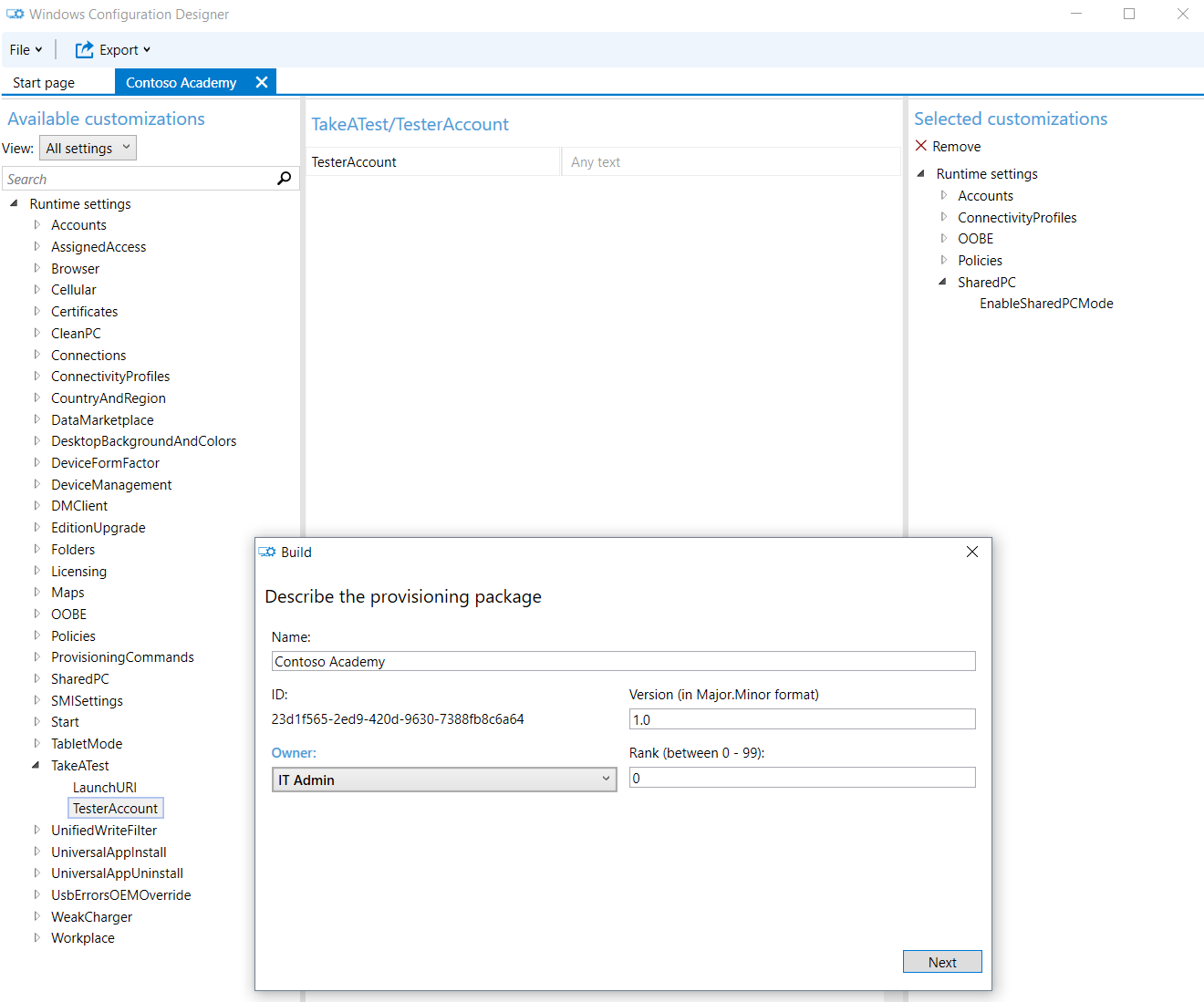Open the File menu
The width and height of the screenshot is (1204, 1002).
click(26, 50)
